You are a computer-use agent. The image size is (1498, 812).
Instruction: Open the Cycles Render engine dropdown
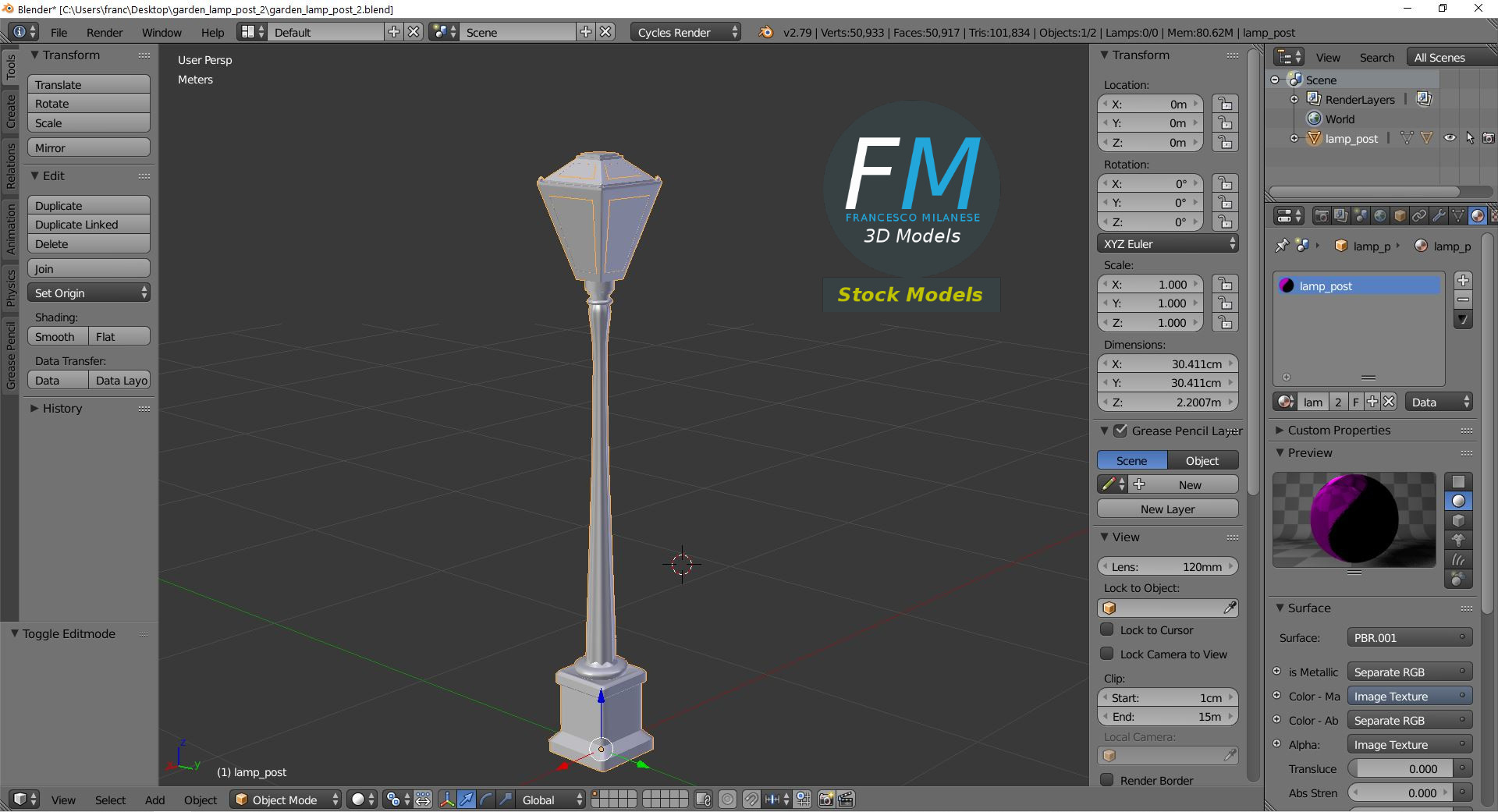685,32
